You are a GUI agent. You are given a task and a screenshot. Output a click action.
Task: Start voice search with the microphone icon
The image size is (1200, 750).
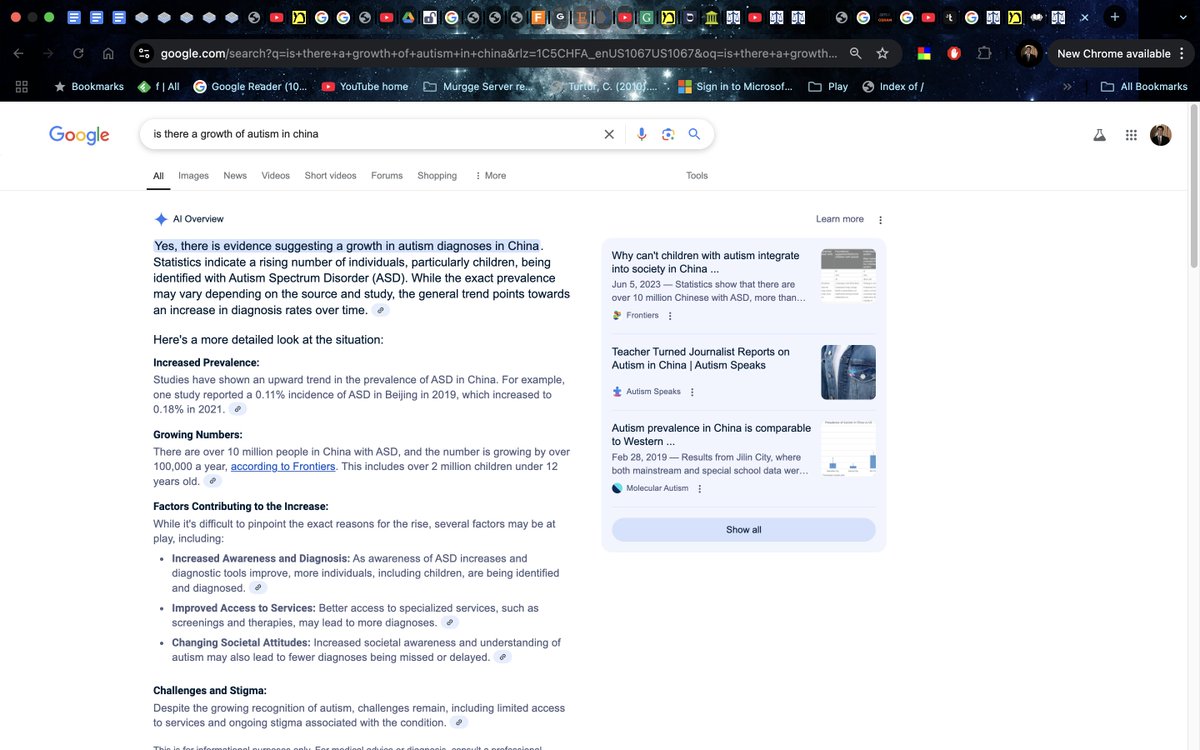click(642, 134)
